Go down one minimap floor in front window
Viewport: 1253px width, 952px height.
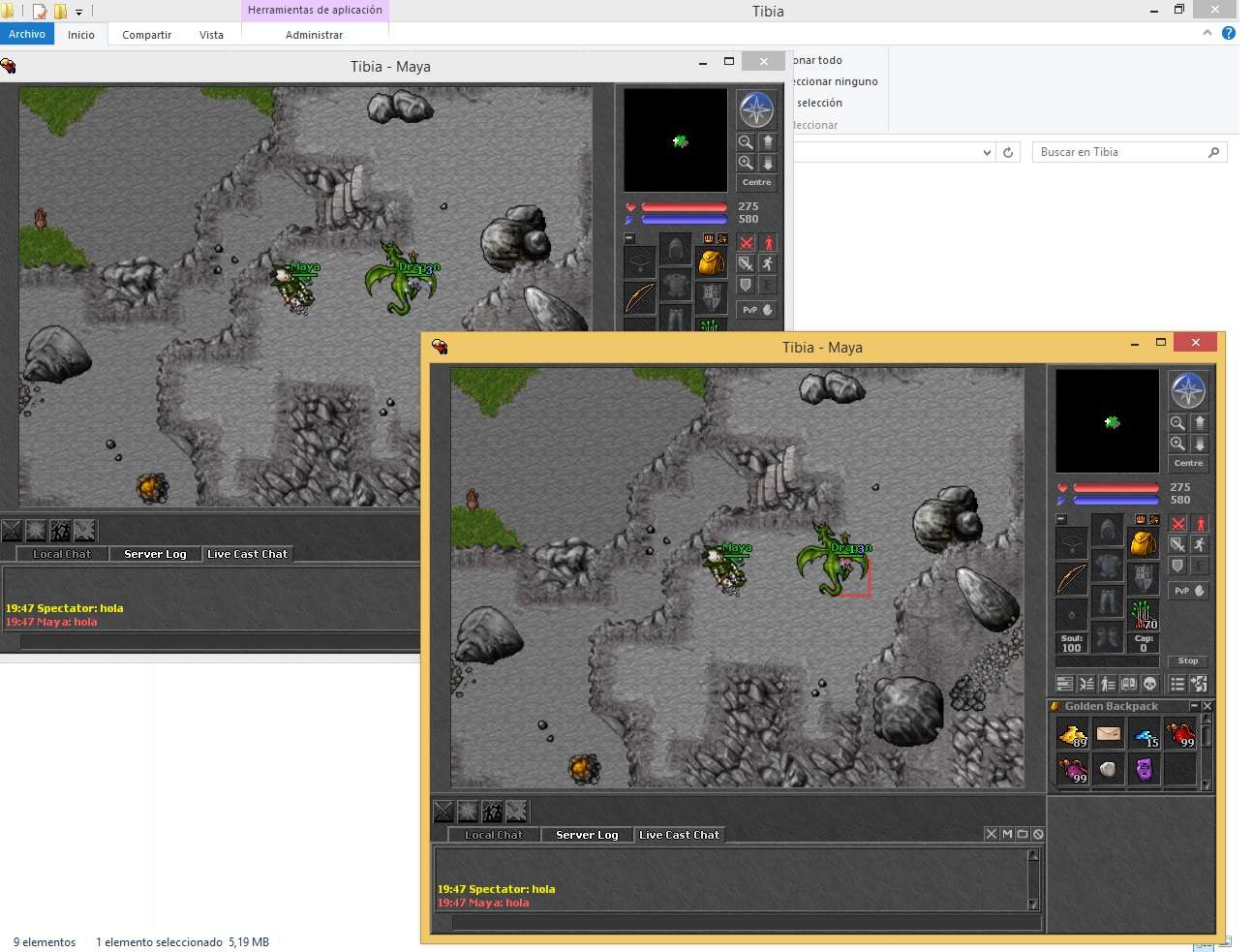tap(1200, 444)
